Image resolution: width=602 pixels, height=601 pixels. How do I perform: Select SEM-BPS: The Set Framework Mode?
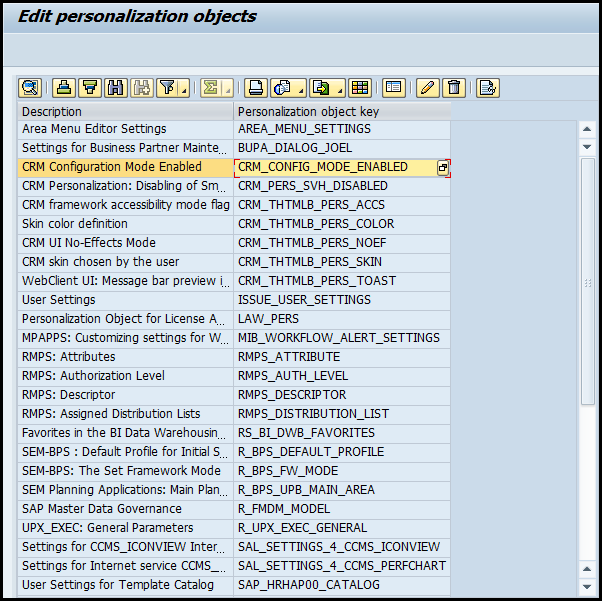click(x=126, y=471)
